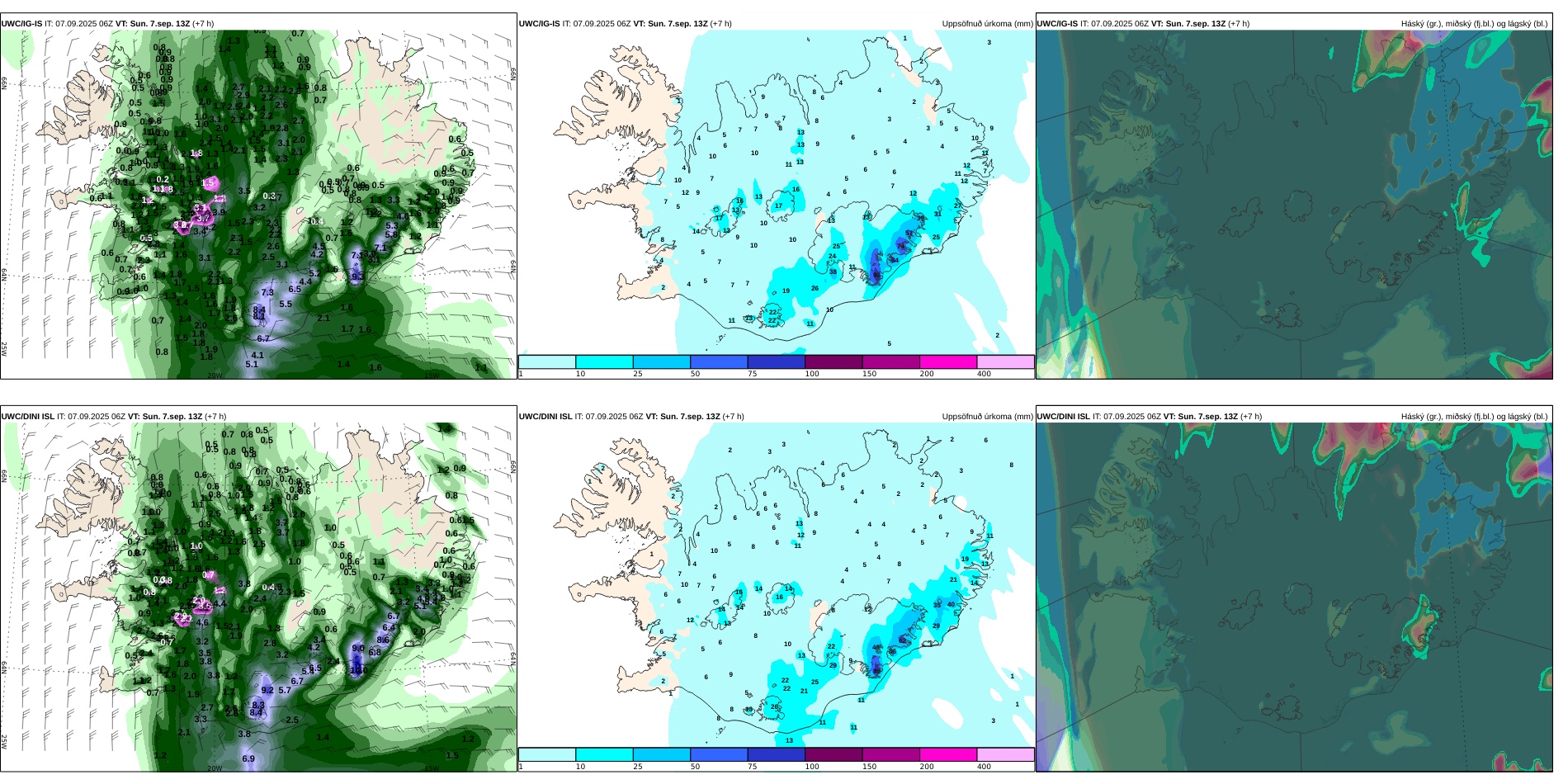Viewport: 1568px width, 784px height.
Task: Pick the 1–10 mm pale cyan swatch in DINI ISL legend
Action: 547,754
